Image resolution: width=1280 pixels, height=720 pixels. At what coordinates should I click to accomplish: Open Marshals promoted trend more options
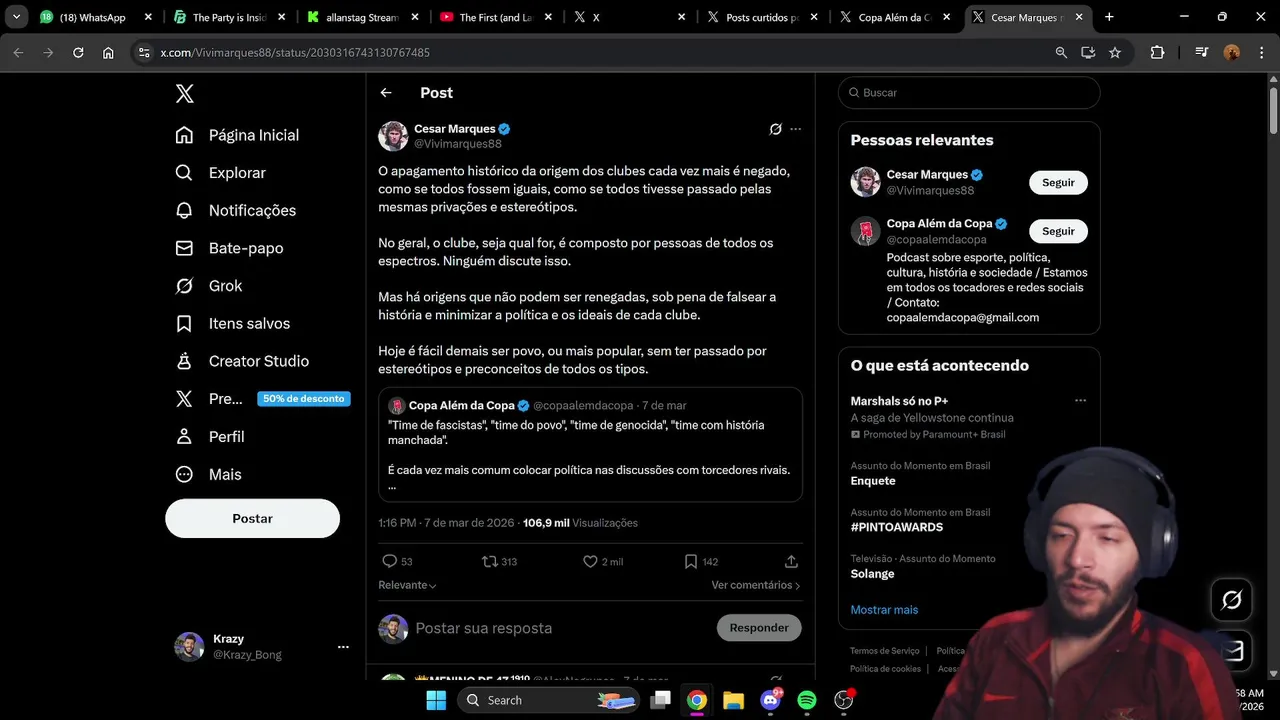[x=1080, y=400]
